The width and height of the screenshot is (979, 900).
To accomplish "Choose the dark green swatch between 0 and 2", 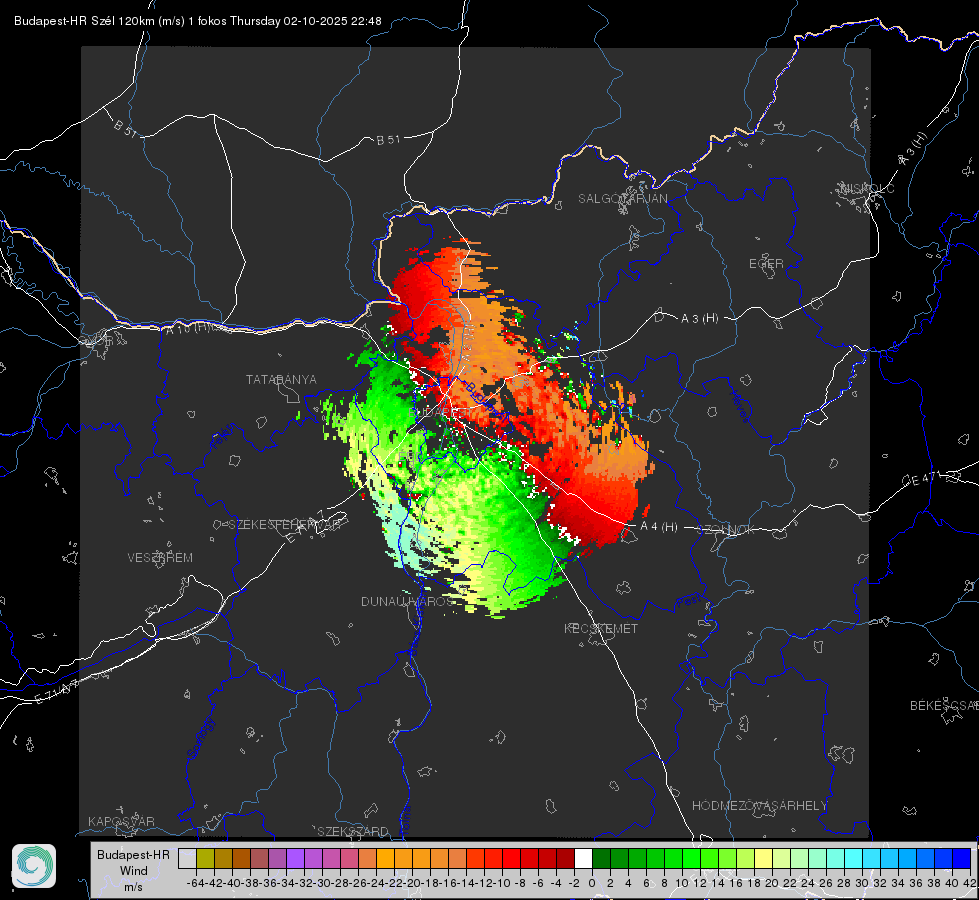I will pyautogui.click(x=601, y=858).
